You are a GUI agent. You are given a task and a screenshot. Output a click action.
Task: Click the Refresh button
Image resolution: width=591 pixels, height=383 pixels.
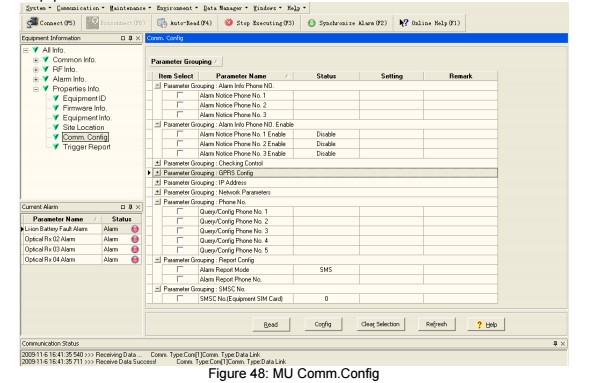click(x=436, y=324)
